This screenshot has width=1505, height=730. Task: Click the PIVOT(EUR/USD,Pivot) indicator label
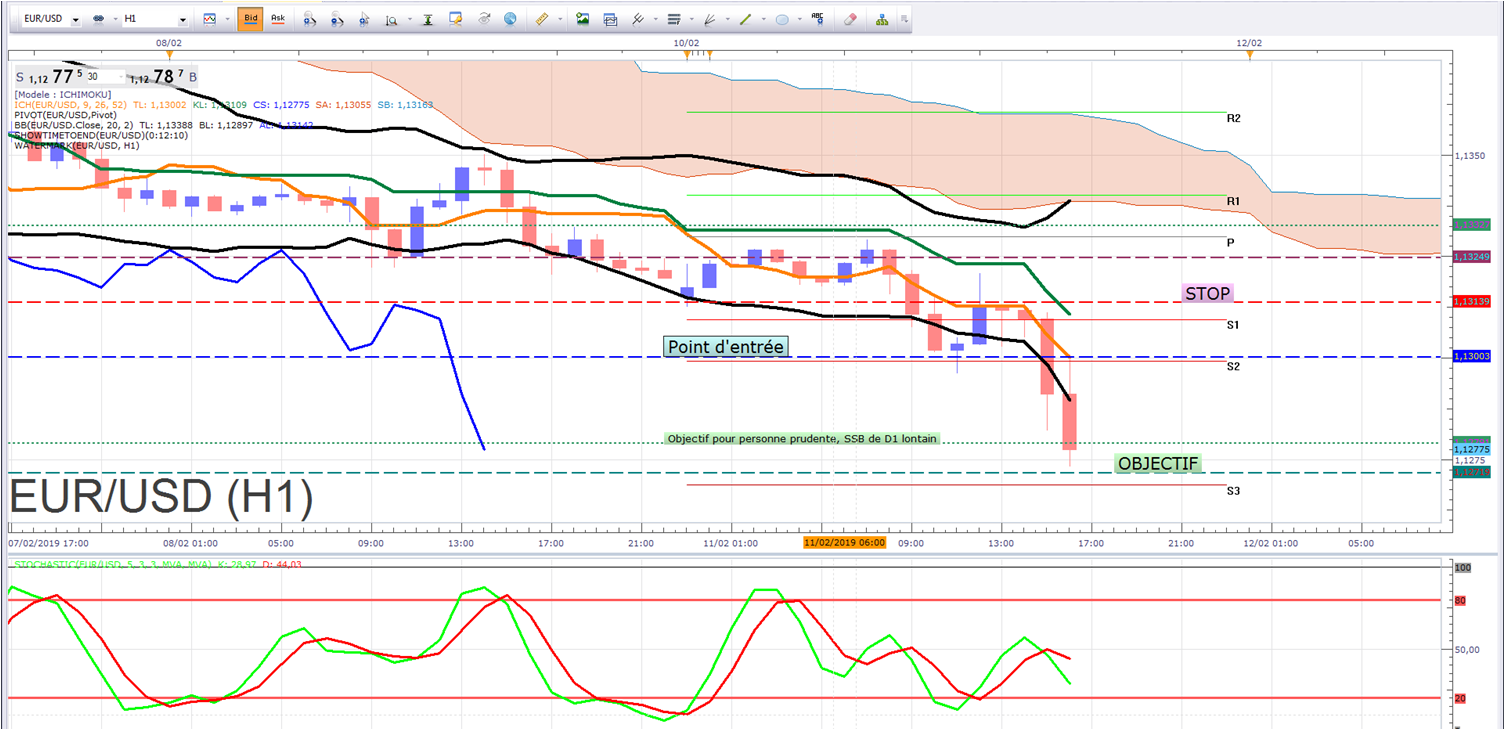pyautogui.click(x=67, y=115)
